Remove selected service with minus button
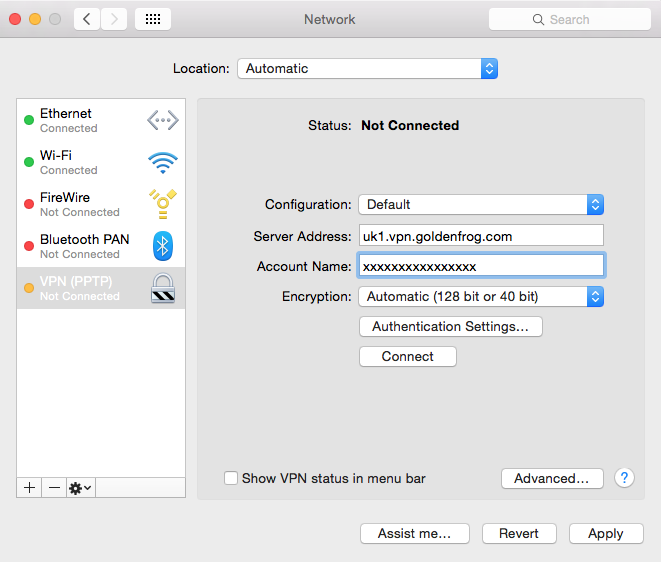The height and width of the screenshot is (562, 661). [54, 488]
